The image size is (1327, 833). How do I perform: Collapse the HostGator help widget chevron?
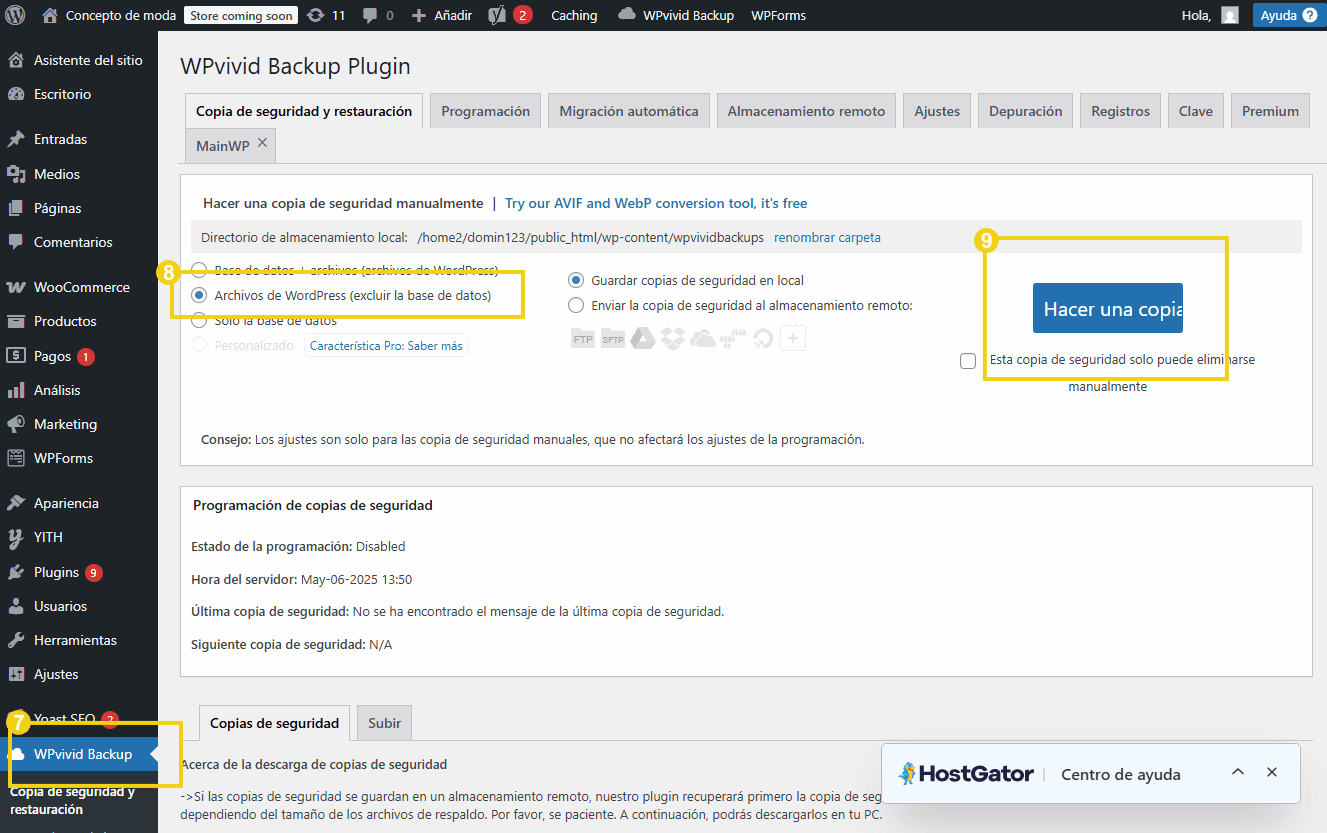(1238, 773)
